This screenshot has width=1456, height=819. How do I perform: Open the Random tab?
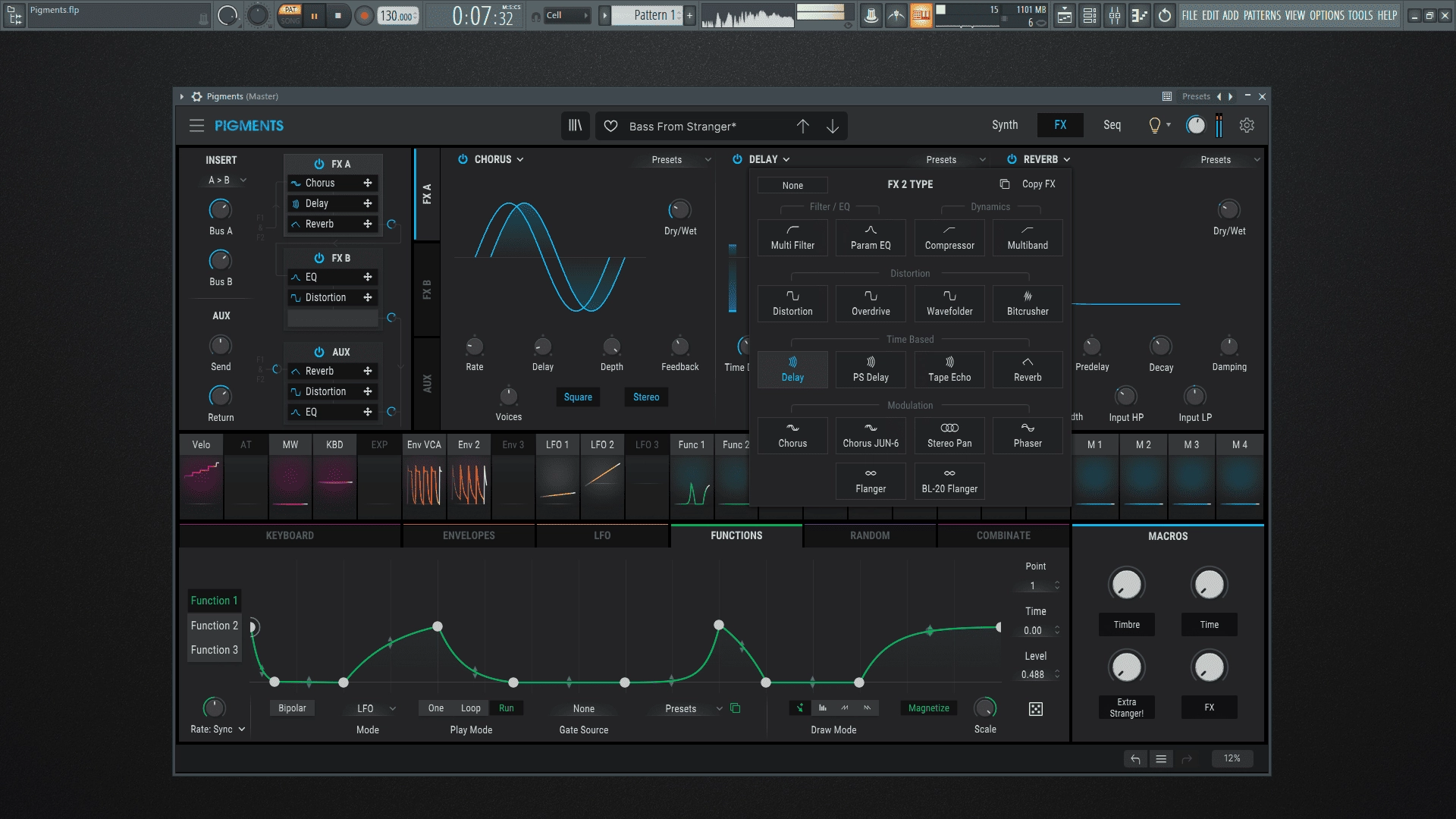870,536
